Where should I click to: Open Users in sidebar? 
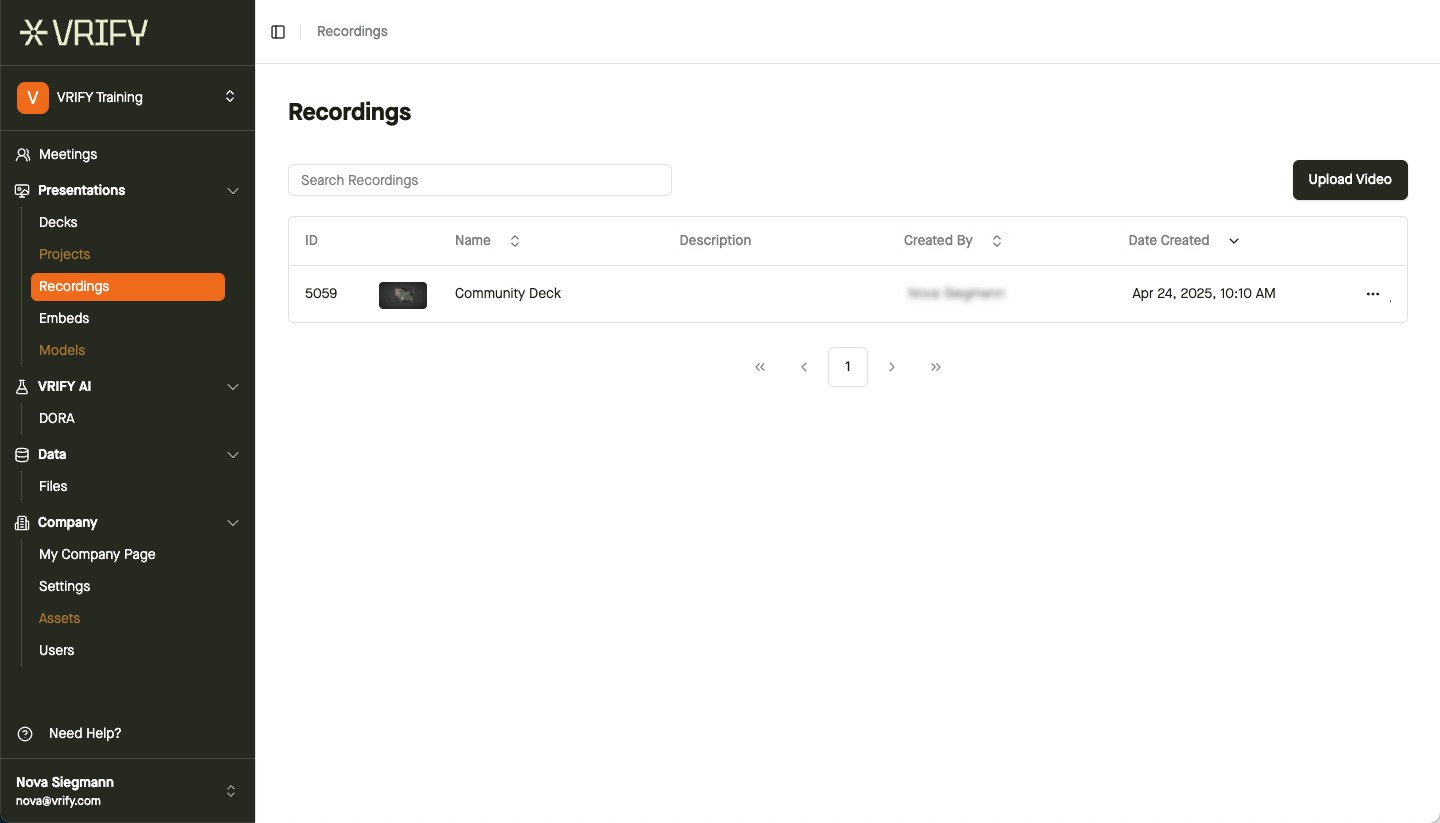click(x=56, y=650)
